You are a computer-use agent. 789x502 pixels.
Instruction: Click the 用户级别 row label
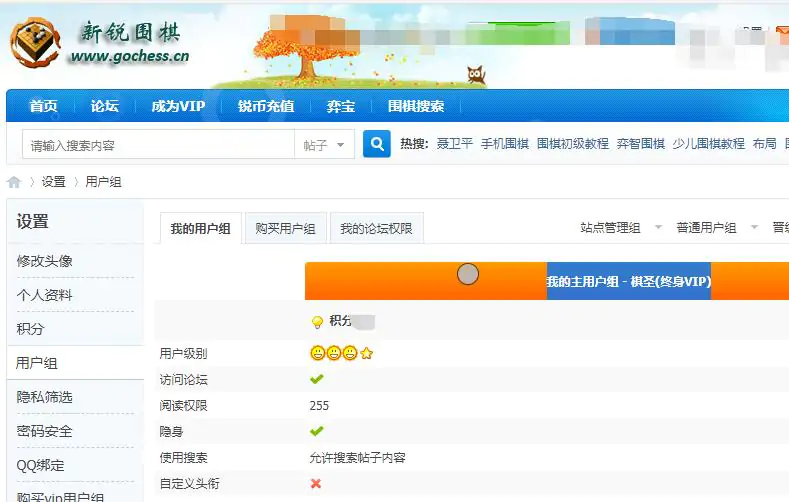pyautogui.click(x=183, y=354)
